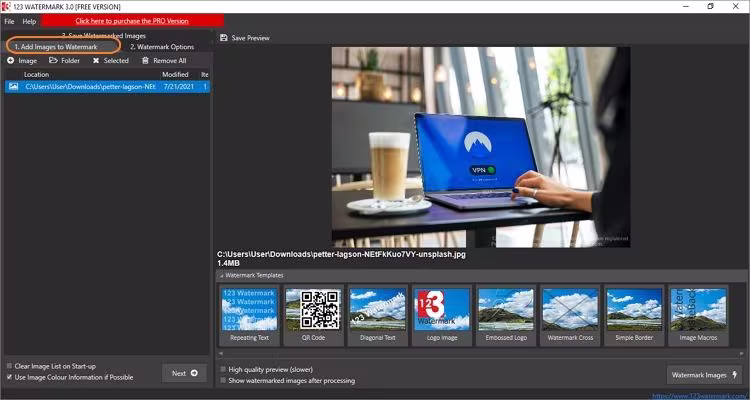Click the Save Preview floppy disk icon

pos(223,38)
